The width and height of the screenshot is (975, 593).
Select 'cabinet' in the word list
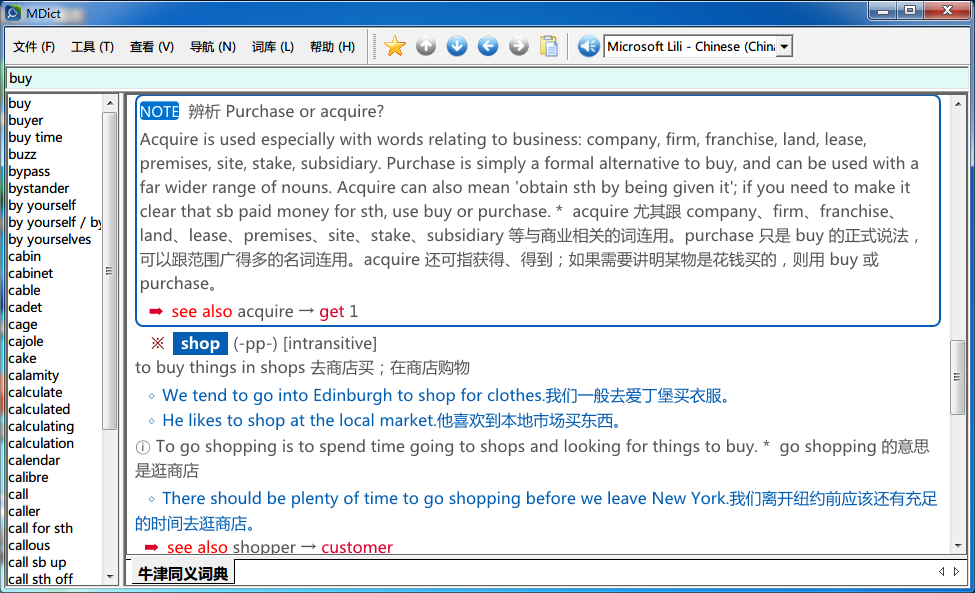coord(30,273)
